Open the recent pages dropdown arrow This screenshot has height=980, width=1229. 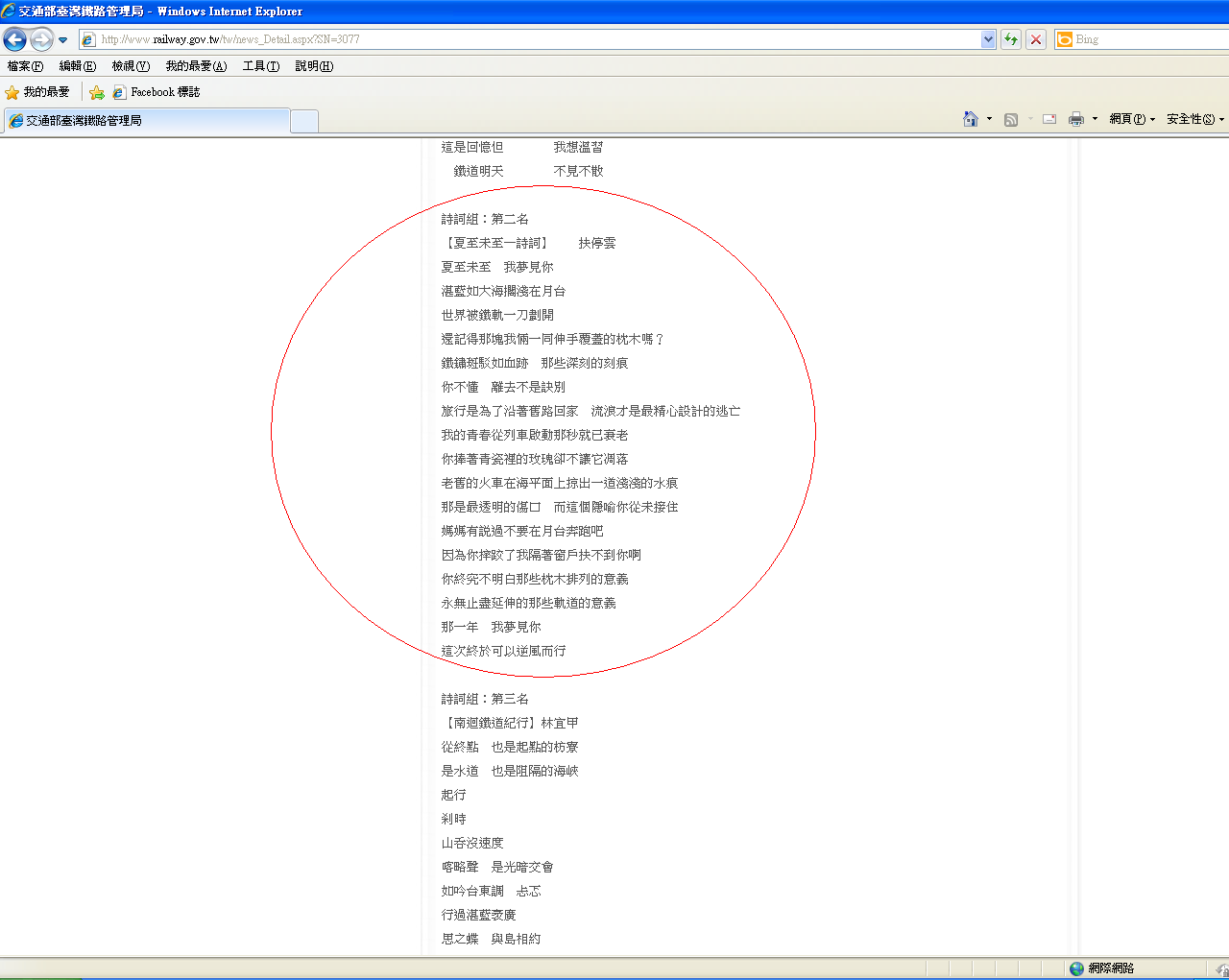pyautogui.click(x=63, y=39)
